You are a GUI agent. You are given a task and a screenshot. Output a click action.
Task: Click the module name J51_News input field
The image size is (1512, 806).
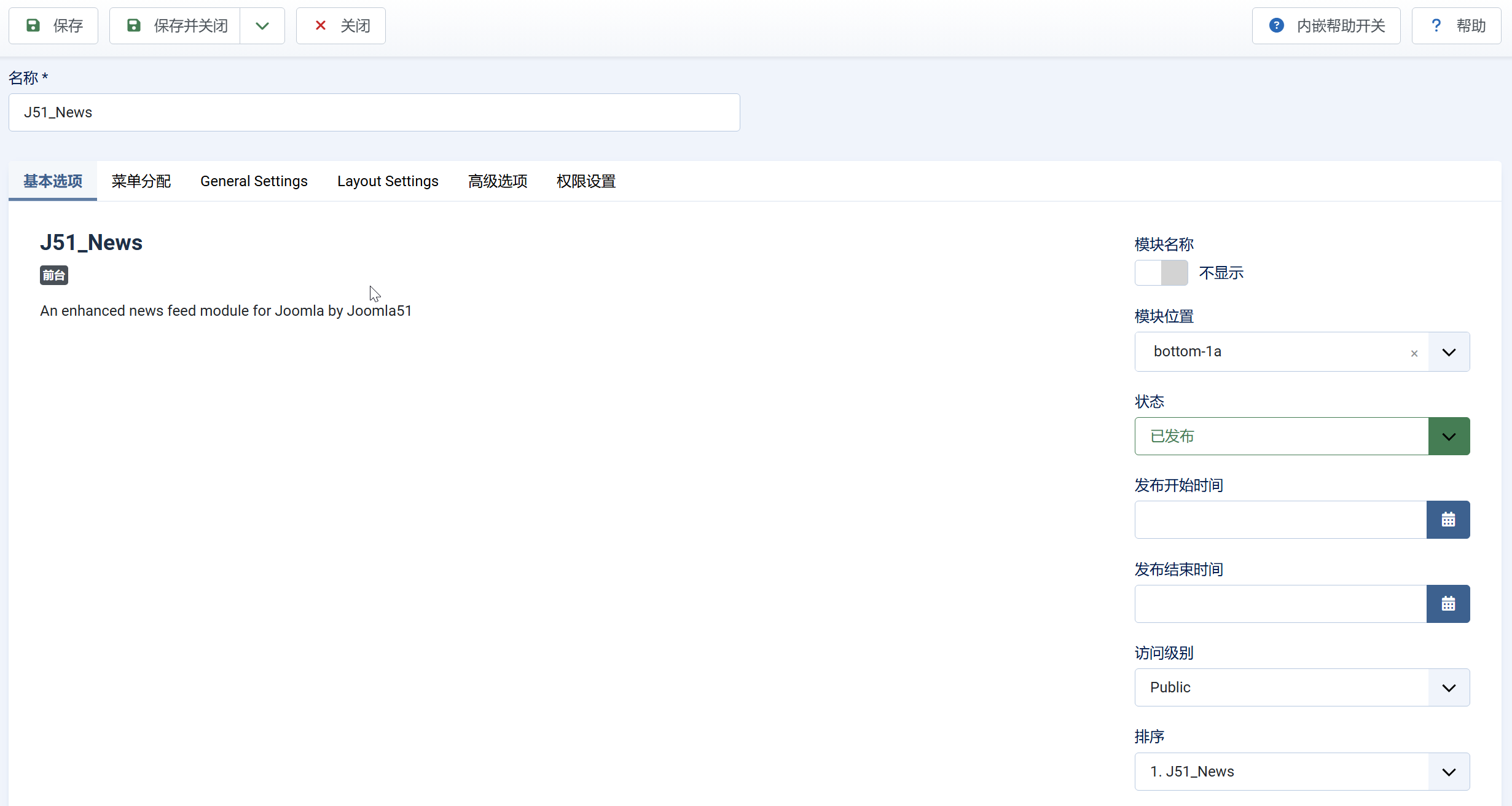[x=374, y=112]
